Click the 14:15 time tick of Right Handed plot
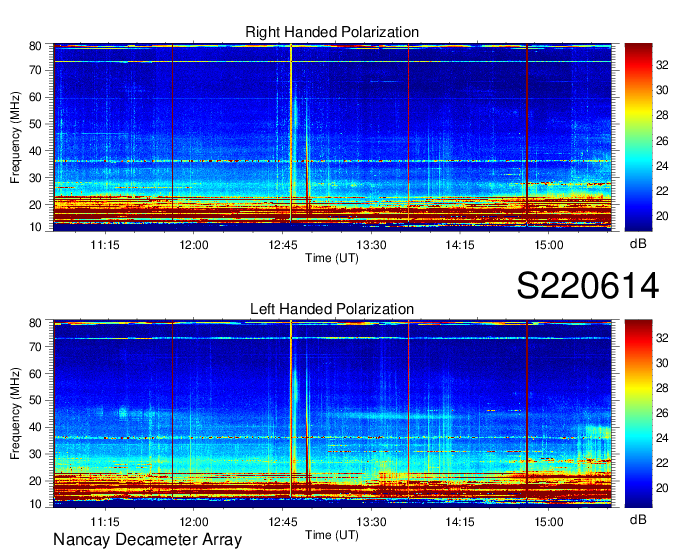Viewport: 680px width, 552px height. click(460, 245)
